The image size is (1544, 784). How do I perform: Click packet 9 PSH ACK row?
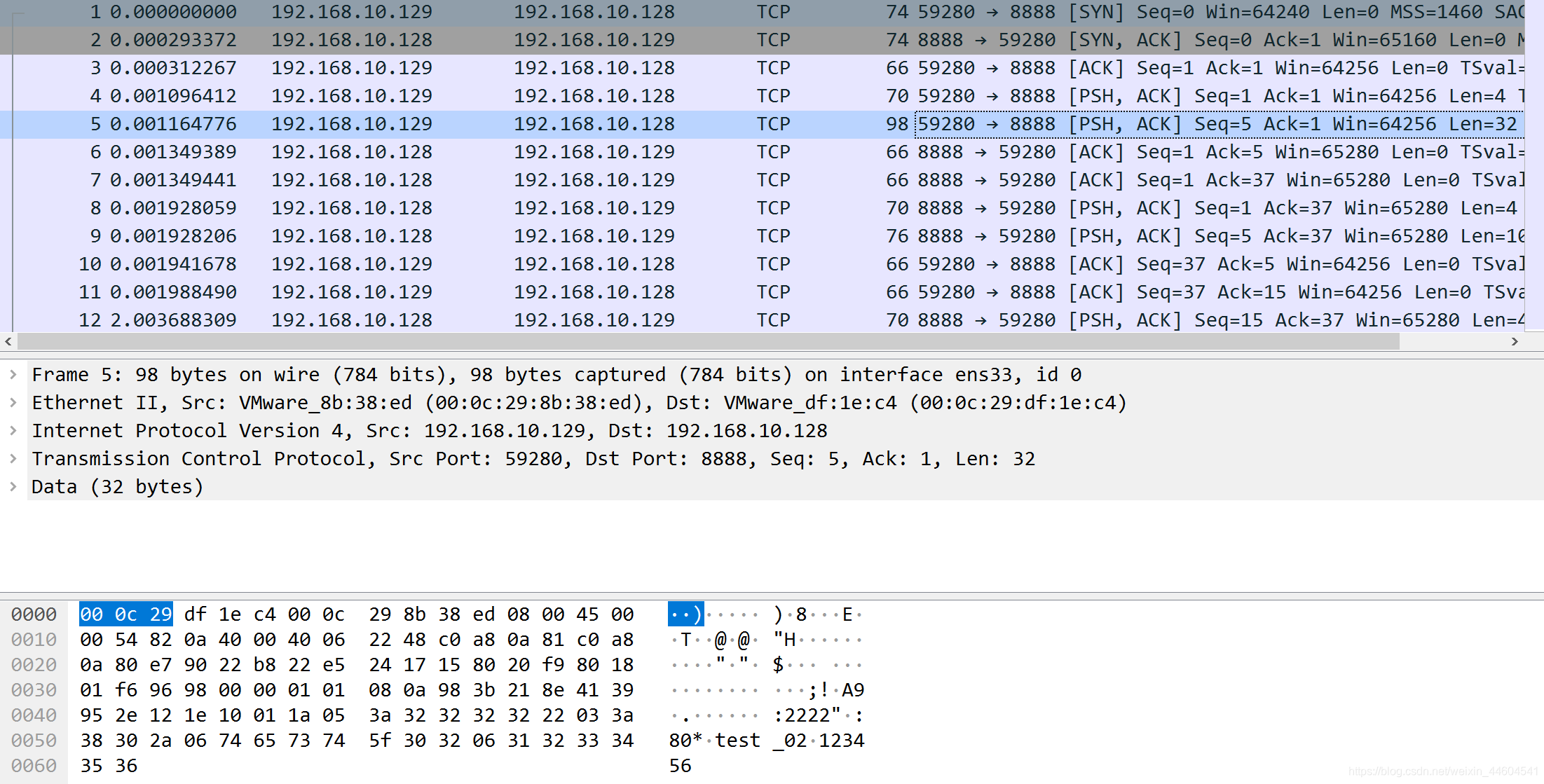pyautogui.click(x=760, y=236)
